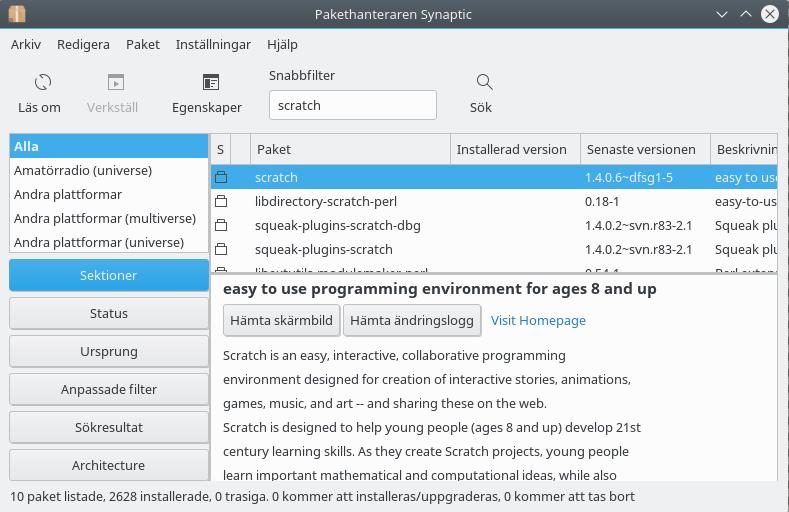Open the Hjälp menu
This screenshot has width=789, height=512.
282,45
